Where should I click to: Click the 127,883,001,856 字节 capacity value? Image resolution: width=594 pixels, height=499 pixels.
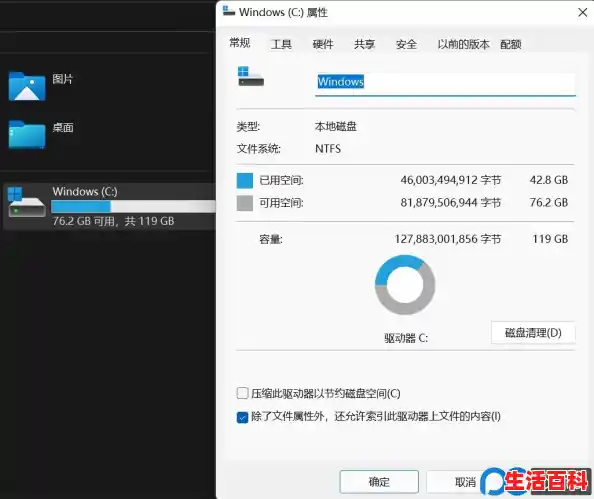447,239
